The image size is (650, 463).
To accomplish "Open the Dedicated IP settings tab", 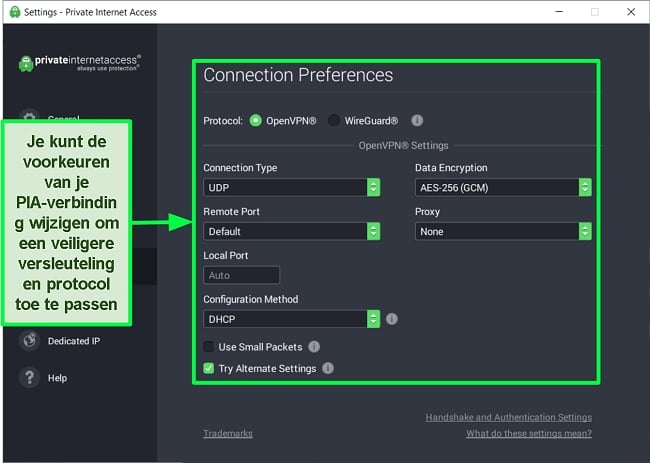I will point(74,341).
